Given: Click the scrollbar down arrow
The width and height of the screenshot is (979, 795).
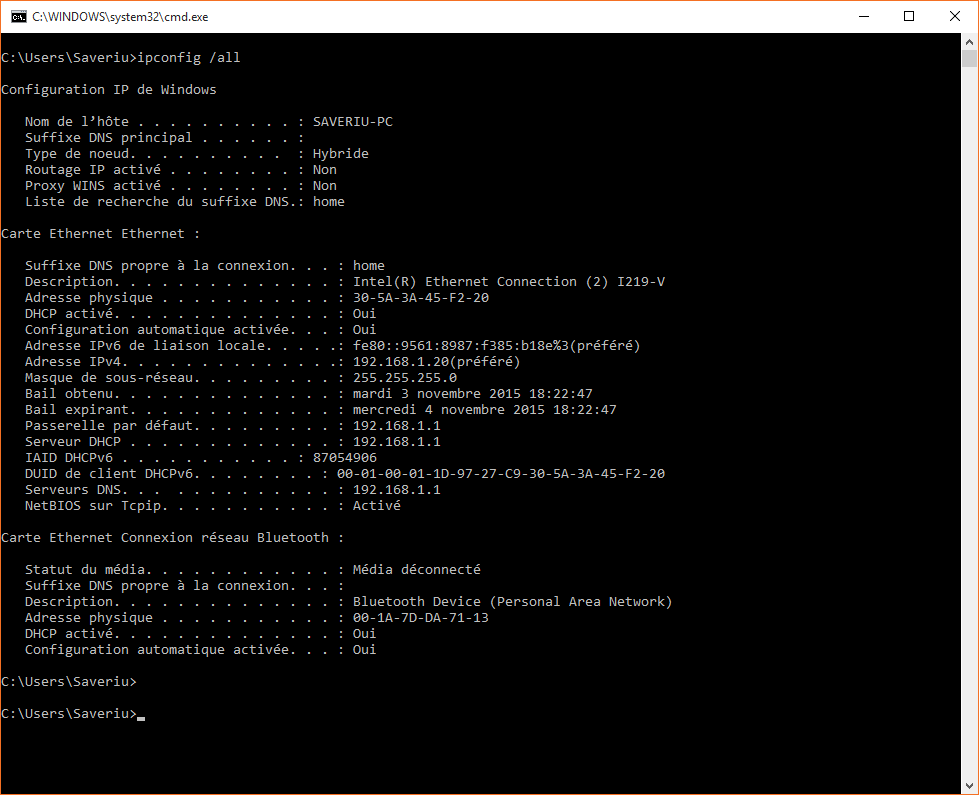Looking at the screenshot, I should [969, 787].
